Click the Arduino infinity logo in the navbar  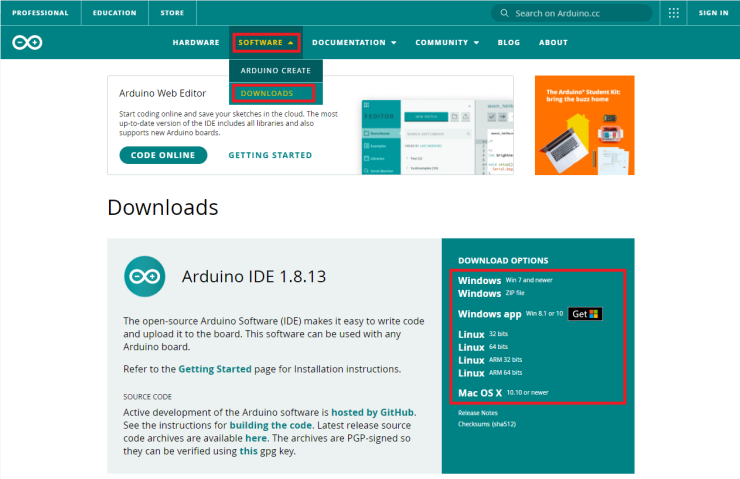coord(27,42)
